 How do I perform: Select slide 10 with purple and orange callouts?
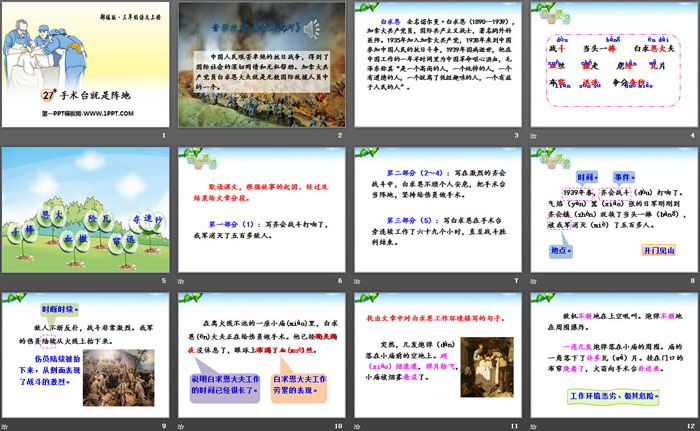coord(262,355)
